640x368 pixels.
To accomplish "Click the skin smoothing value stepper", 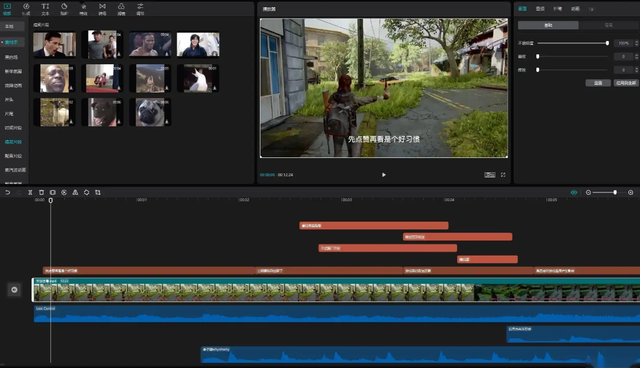I will (636, 56).
